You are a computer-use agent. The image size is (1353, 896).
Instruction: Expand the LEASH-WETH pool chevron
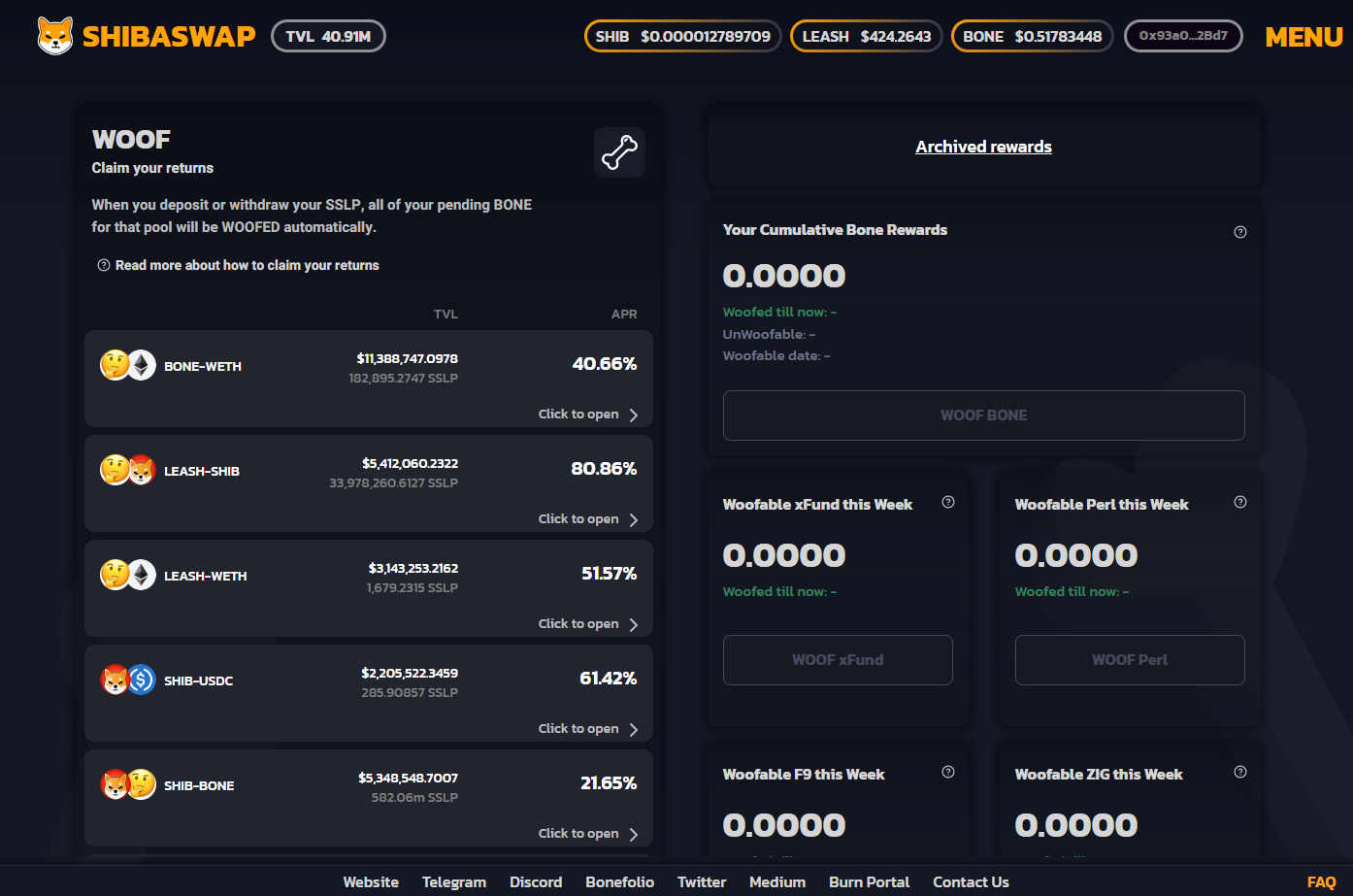click(634, 625)
